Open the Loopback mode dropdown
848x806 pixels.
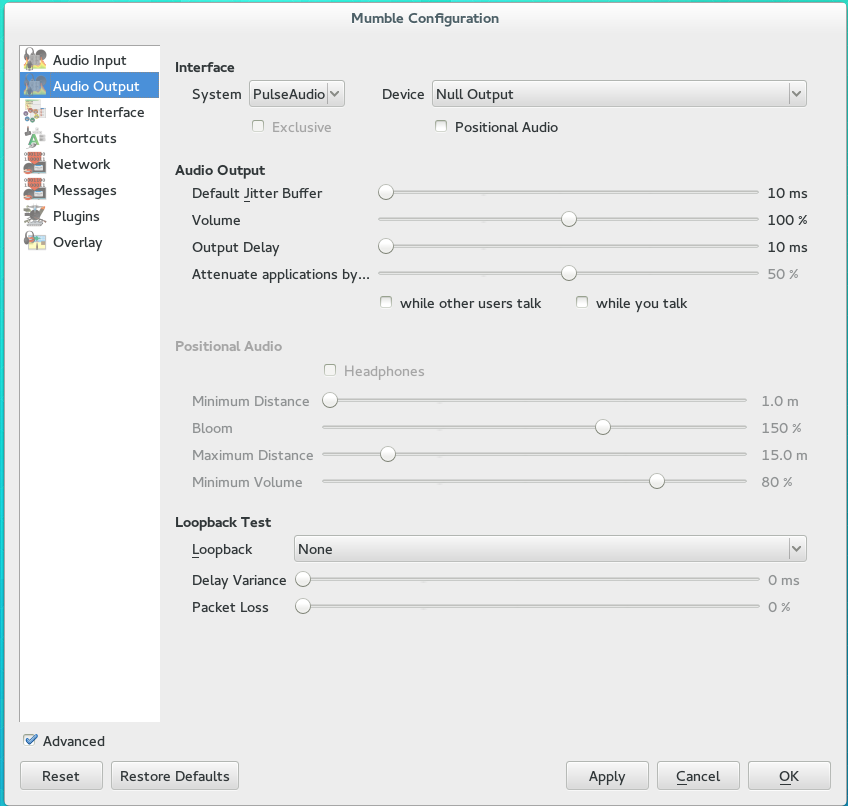(549, 549)
